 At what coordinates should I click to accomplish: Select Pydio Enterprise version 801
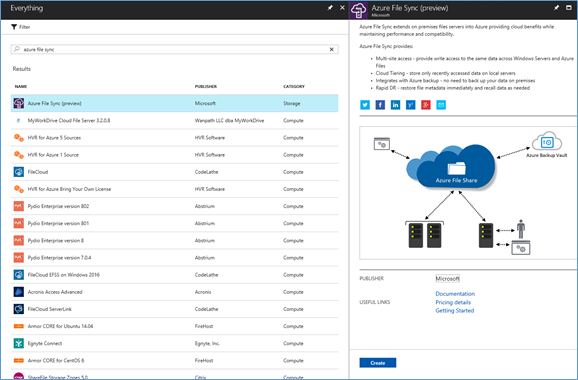tap(58, 223)
